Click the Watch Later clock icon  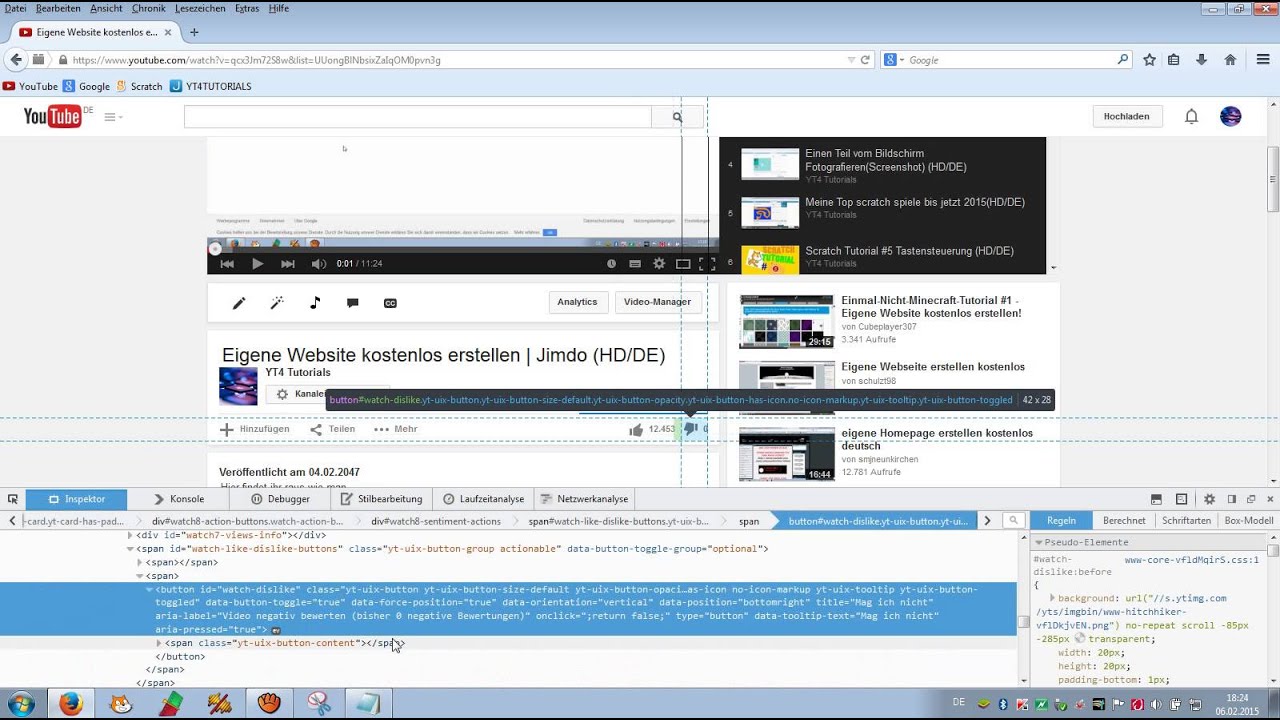click(x=611, y=264)
